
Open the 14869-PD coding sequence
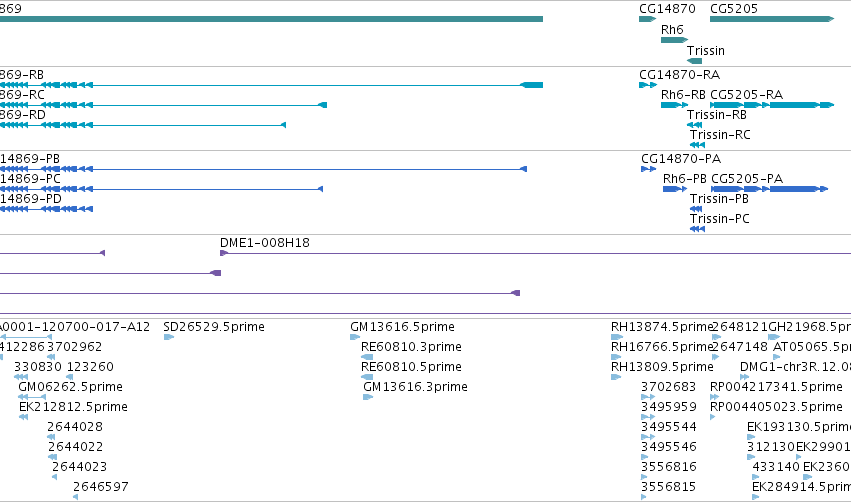[x=47, y=209]
